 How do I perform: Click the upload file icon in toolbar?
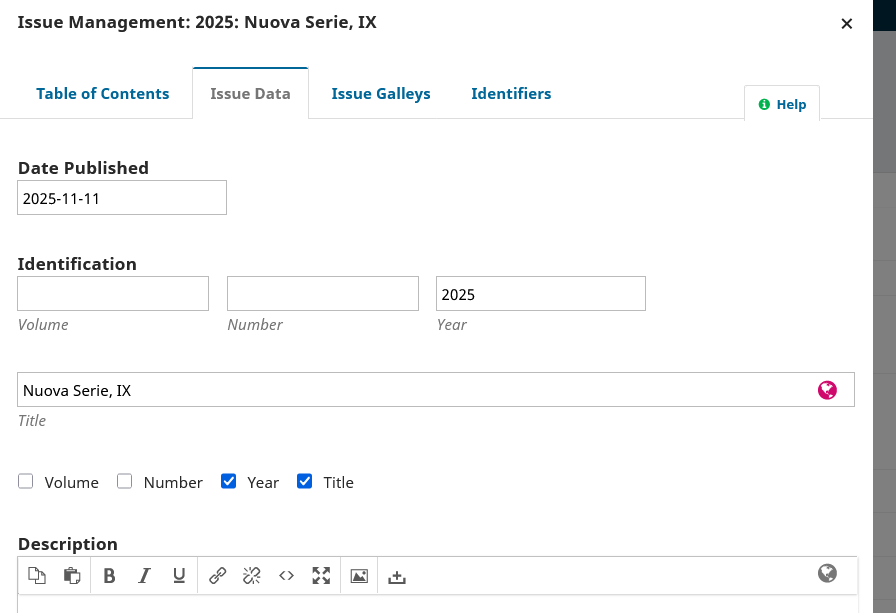pyautogui.click(x=397, y=576)
